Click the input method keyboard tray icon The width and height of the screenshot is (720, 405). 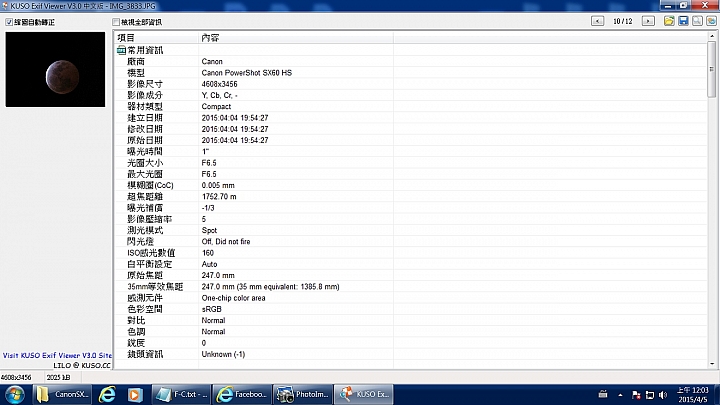603,394
